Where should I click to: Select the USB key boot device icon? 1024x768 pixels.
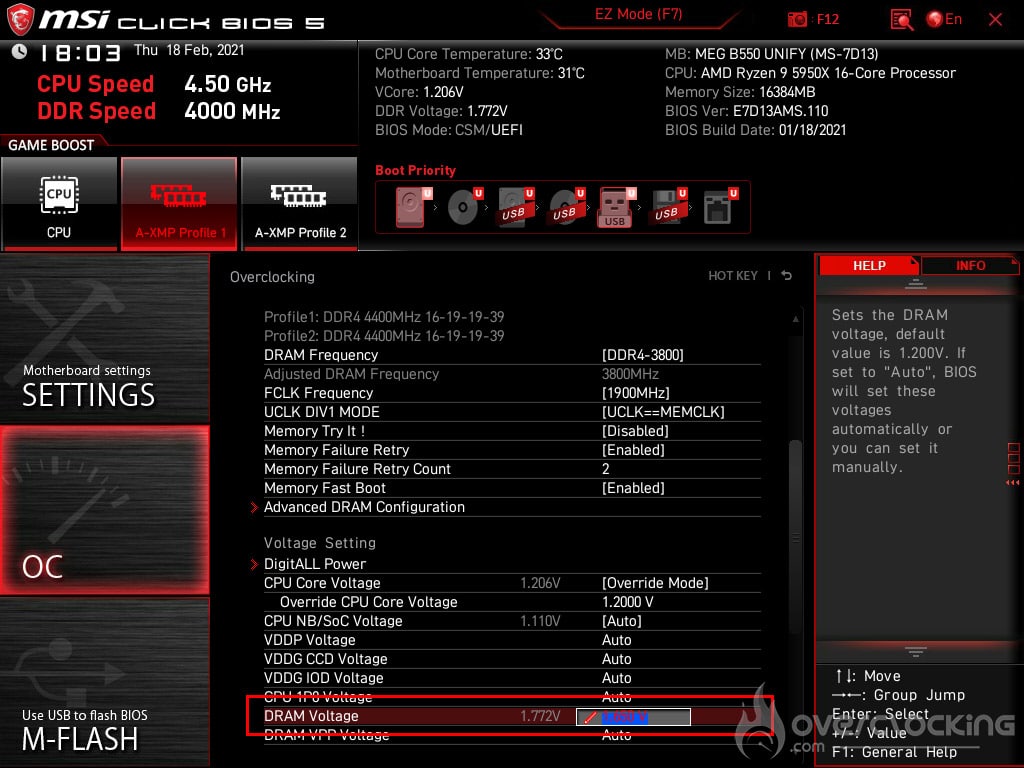pyautogui.click(x=616, y=207)
